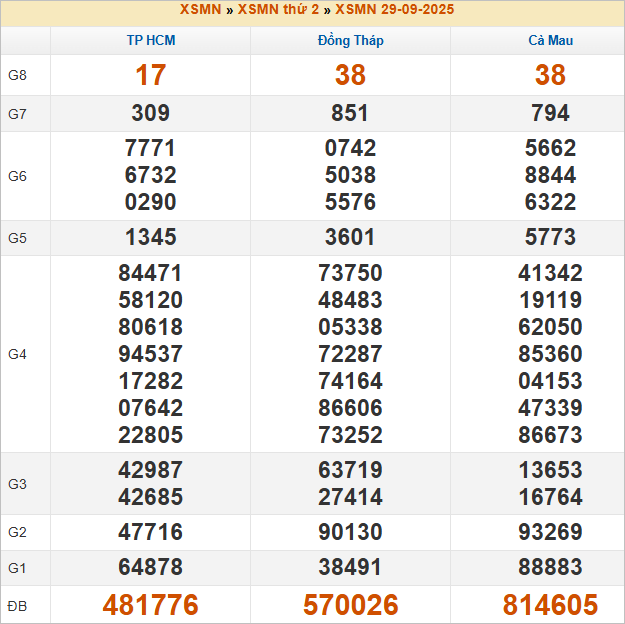Select the Đồng Tháp column header
This screenshot has width=625, height=624.
click(350, 41)
